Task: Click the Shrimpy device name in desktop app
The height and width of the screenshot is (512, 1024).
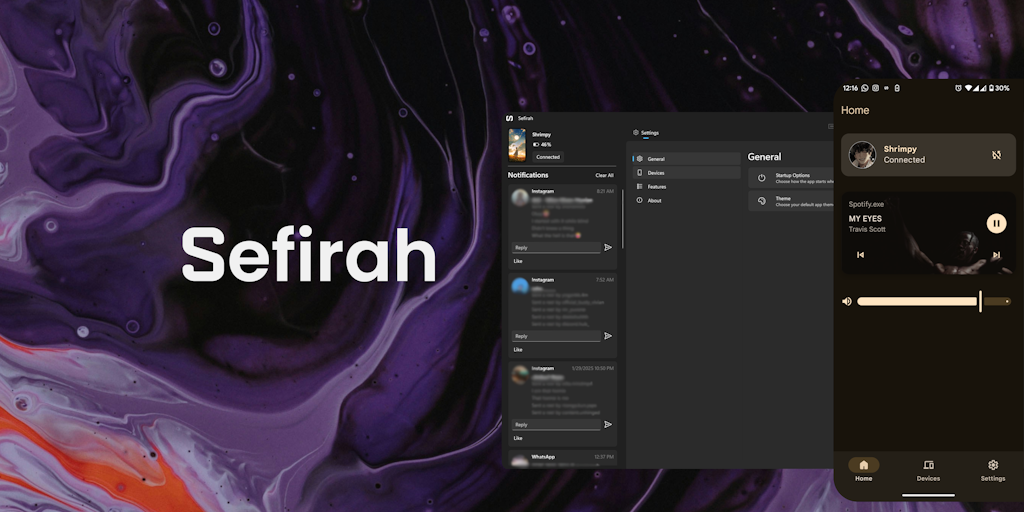Action: pos(541,135)
